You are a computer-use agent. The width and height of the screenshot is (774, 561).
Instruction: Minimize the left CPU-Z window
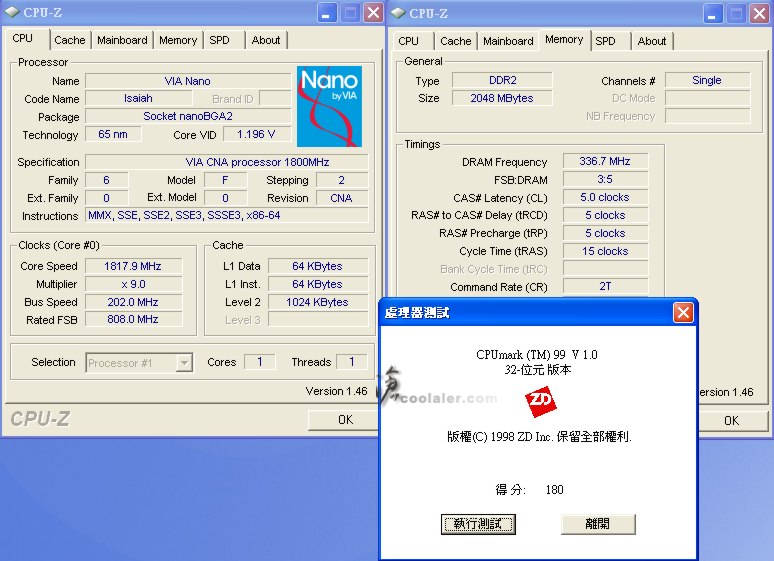click(326, 13)
